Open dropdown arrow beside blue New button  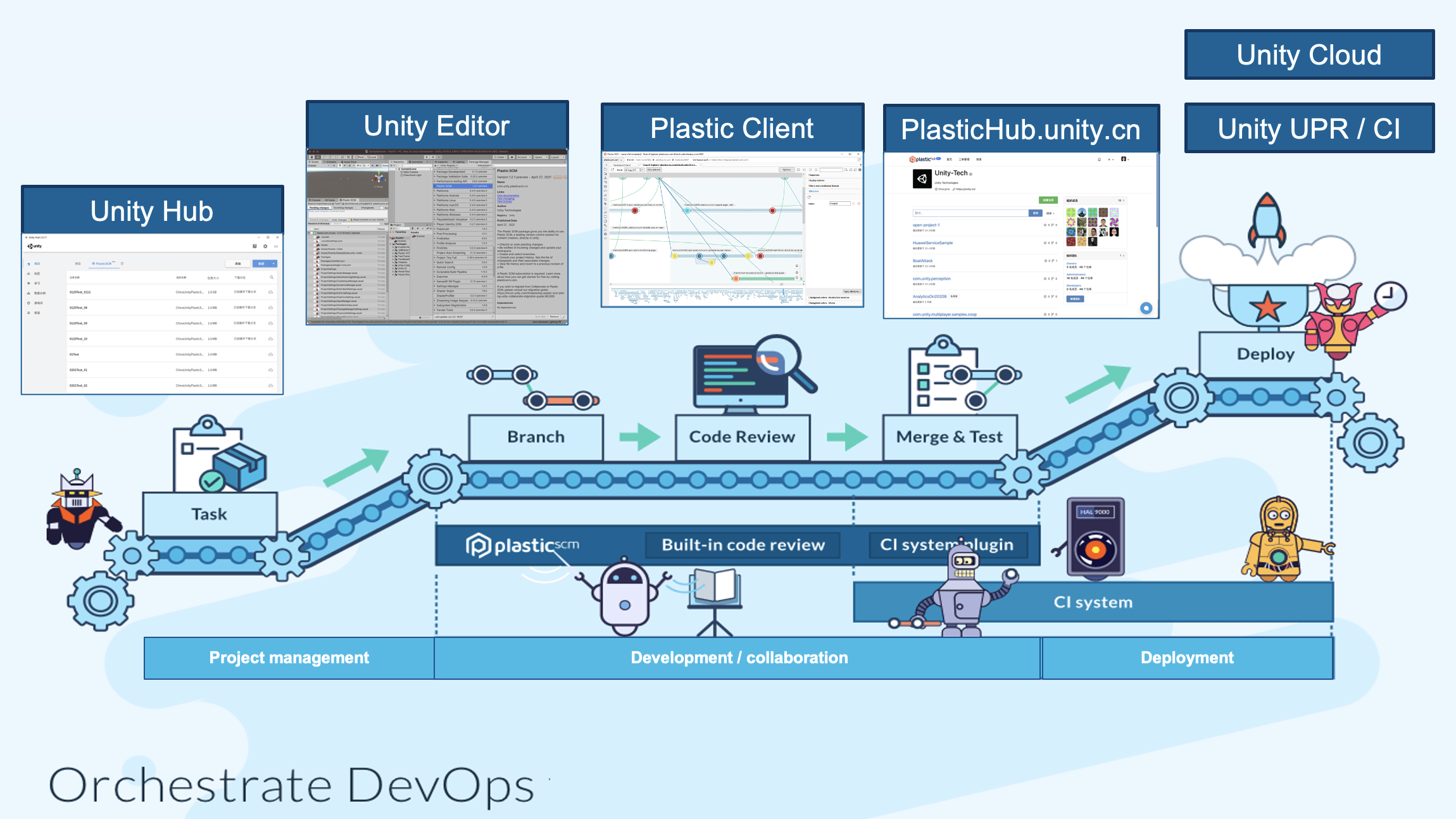coord(273,263)
